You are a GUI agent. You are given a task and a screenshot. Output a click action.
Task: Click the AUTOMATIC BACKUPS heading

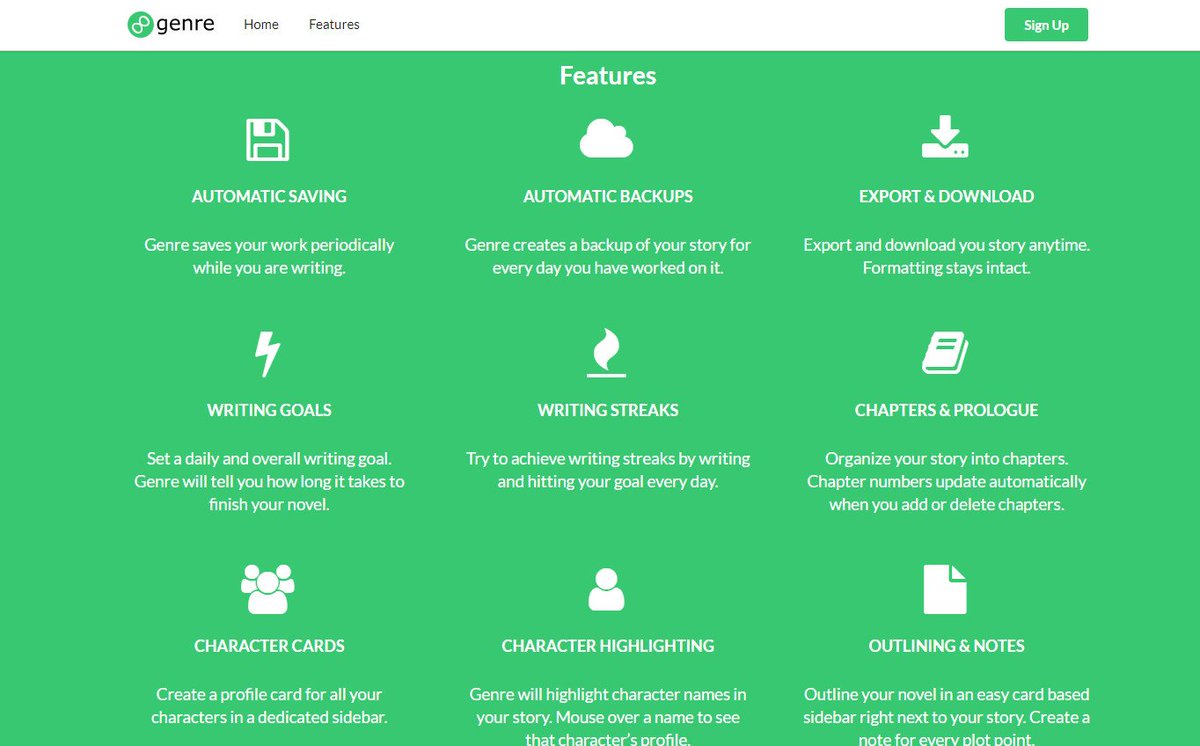tap(608, 197)
